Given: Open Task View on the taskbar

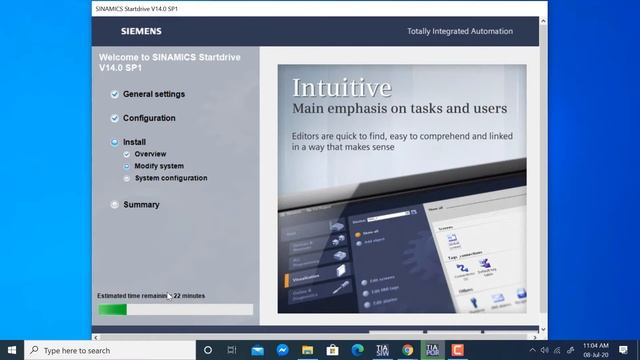Looking at the screenshot, I should click(x=232, y=350).
